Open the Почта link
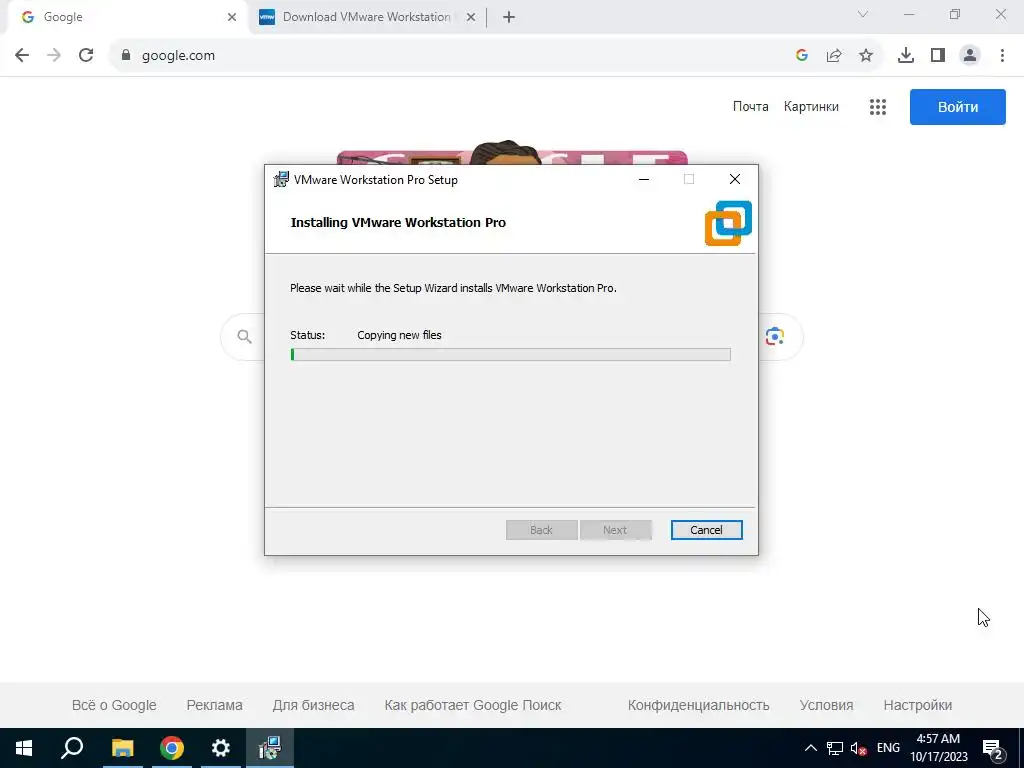This screenshot has height=768, width=1024. [x=750, y=106]
